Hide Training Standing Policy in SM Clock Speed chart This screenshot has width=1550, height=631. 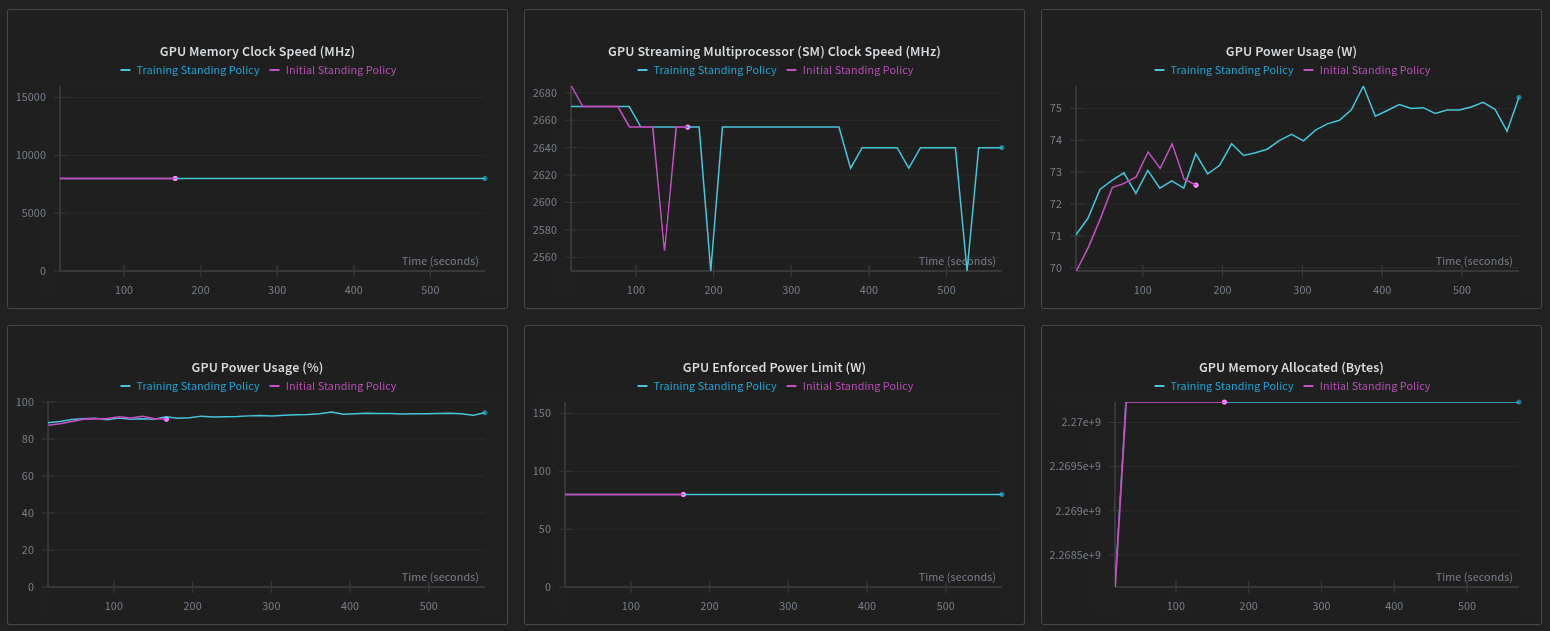714,71
